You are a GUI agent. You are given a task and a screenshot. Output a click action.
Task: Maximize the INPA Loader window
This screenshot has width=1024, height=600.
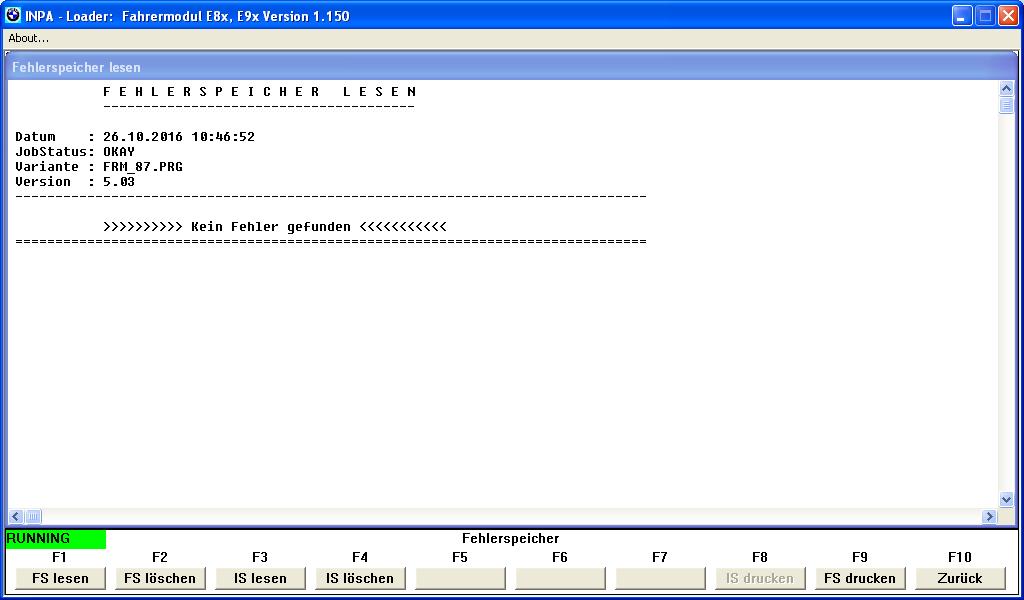(x=984, y=16)
